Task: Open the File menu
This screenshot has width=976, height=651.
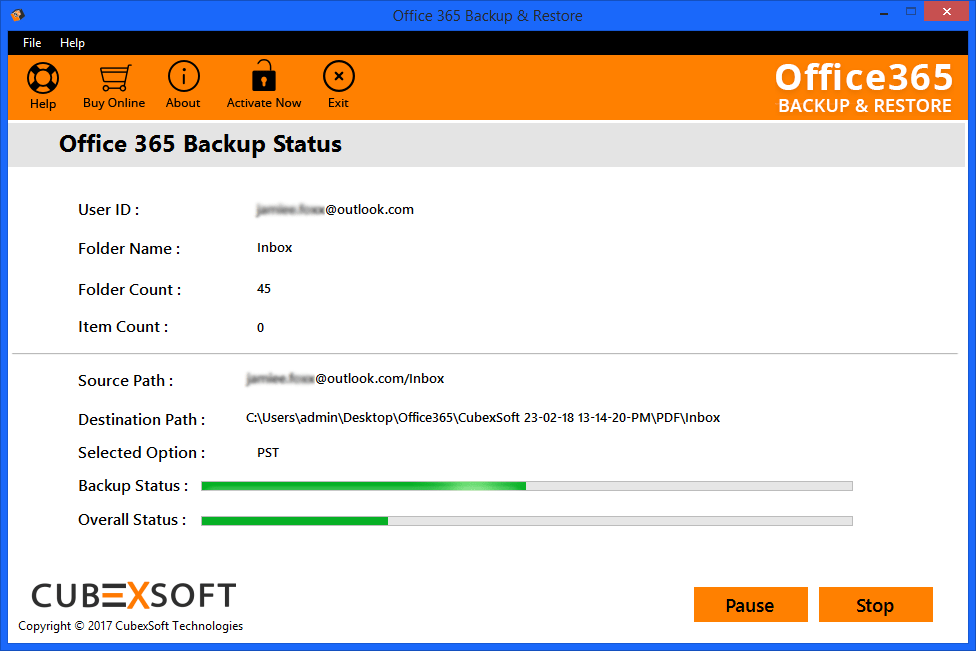Action: [x=32, y=43]
